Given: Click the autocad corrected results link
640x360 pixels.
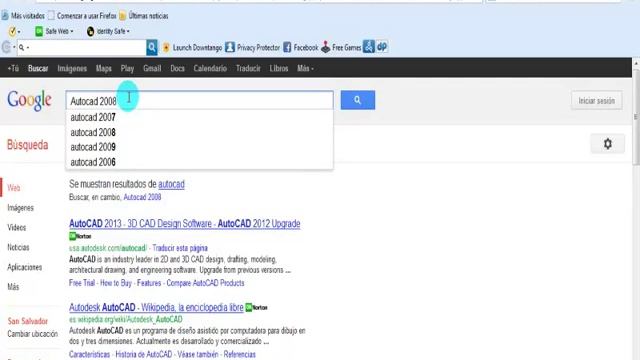Looking at the screenshot, I should (171, 184).
